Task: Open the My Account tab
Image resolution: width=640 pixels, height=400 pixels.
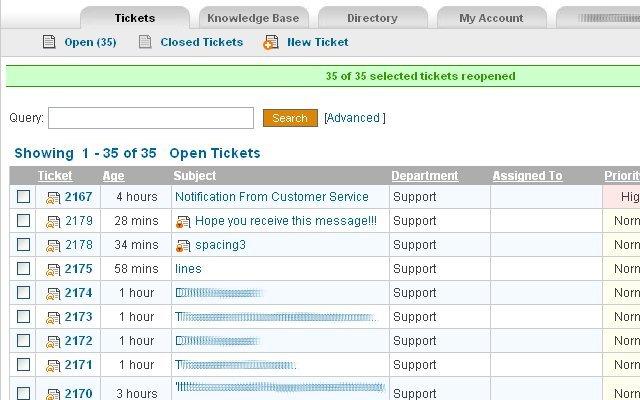Action: point(491,18)
